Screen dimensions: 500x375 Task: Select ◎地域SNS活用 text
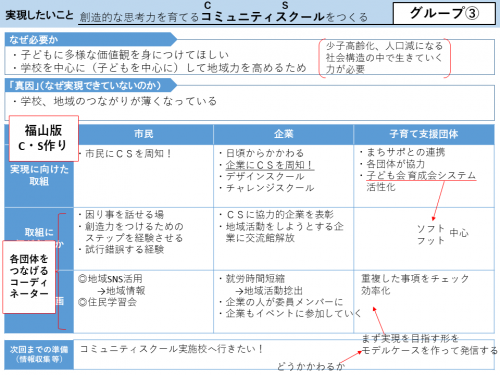tap(110, 279)
